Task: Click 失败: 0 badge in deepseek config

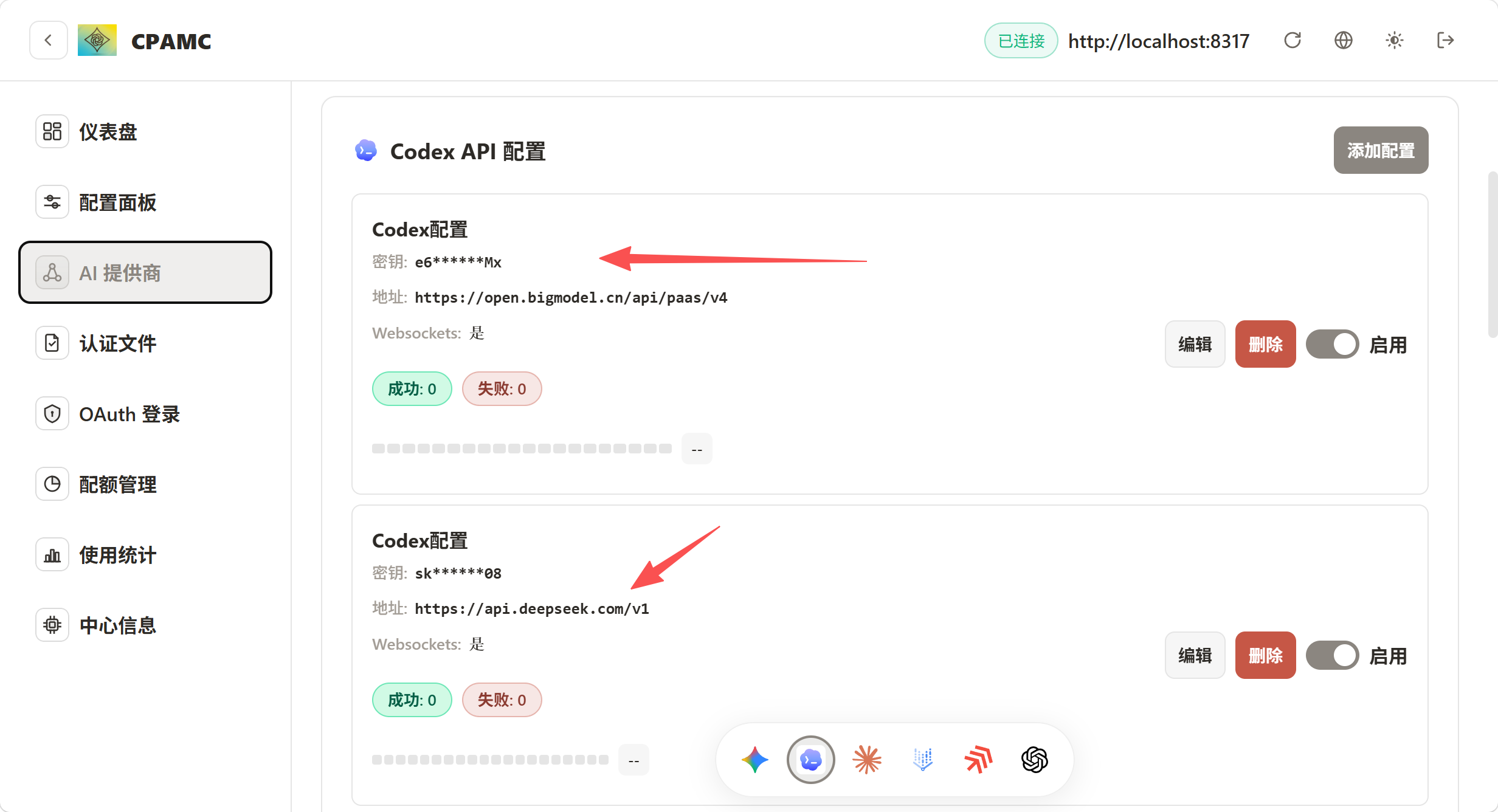Action: (x=502, y=700)
